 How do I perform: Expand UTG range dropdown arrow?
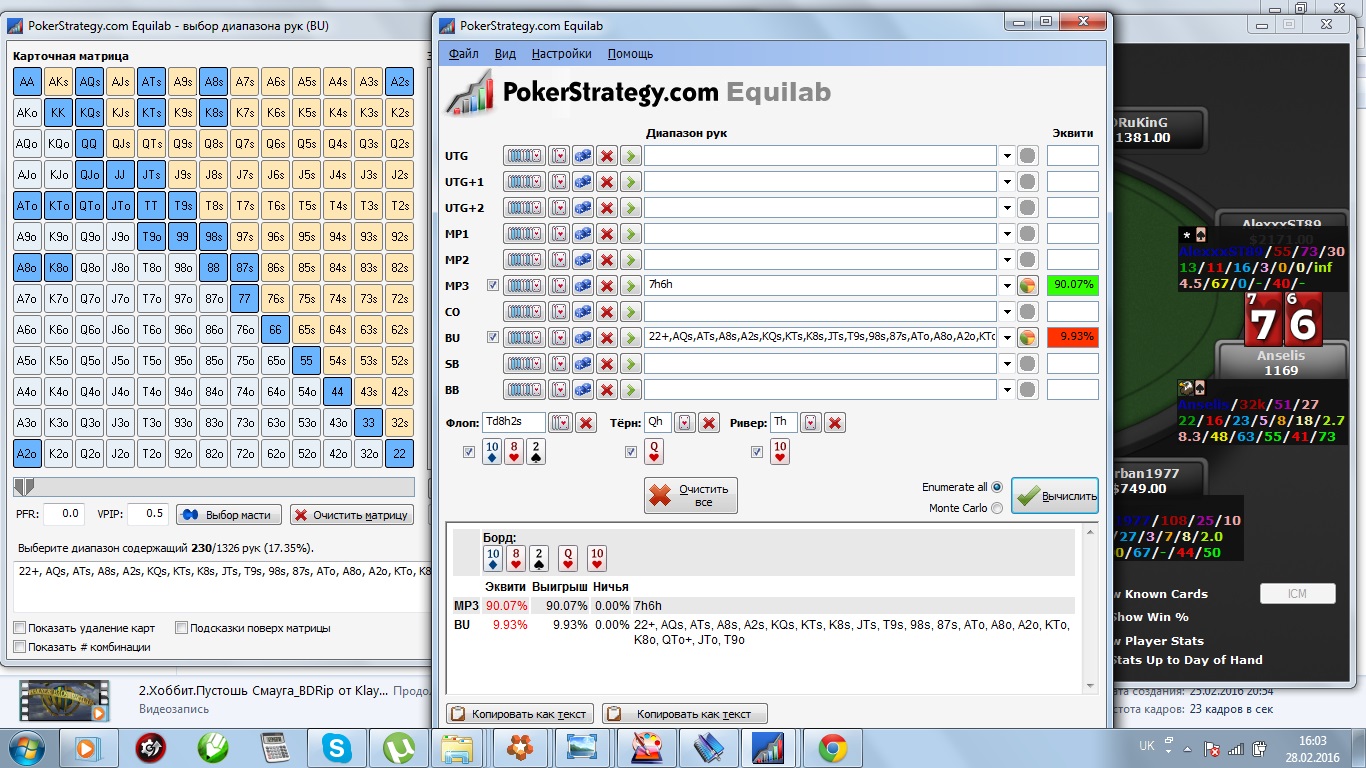[x=1005, y=155]
